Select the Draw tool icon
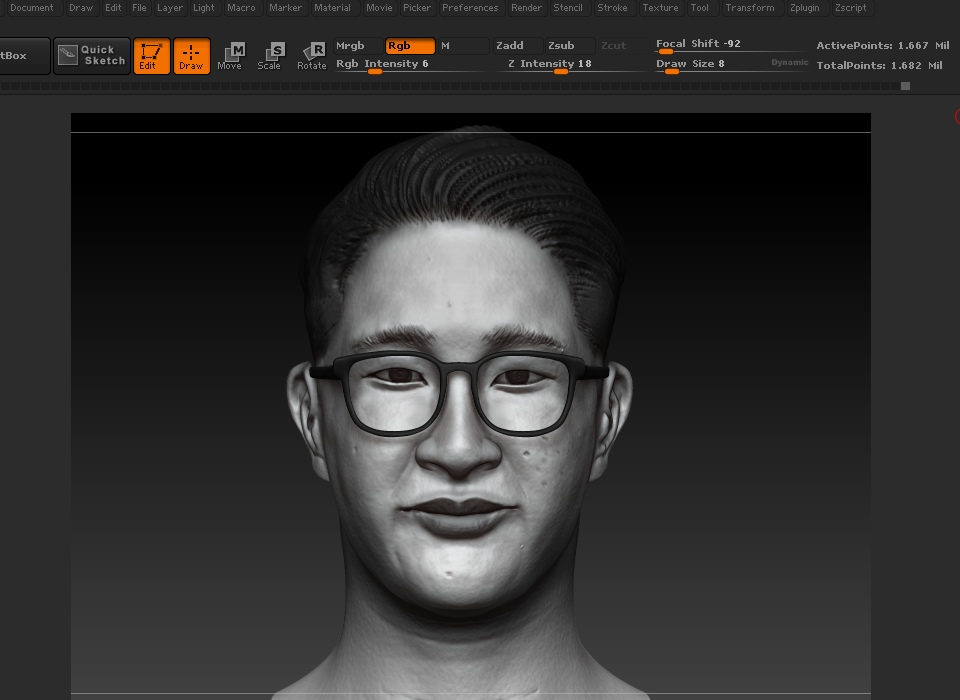Viewport: 960px width, 700px height. [x=191, y=56]
